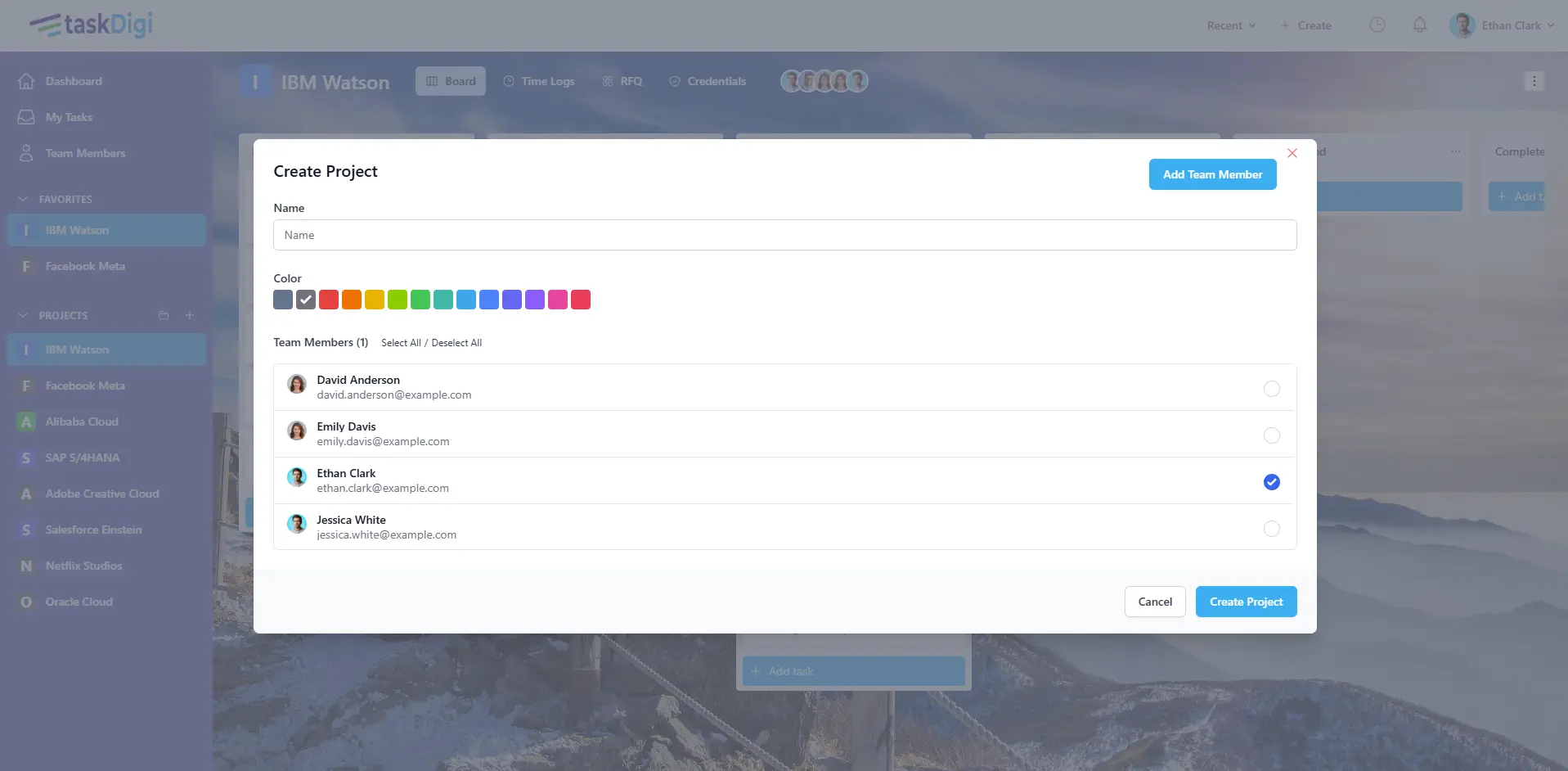Viewport: 1568px width, 771px height.
Task: Click the notification bell icon
Action: coord(1419,25)
